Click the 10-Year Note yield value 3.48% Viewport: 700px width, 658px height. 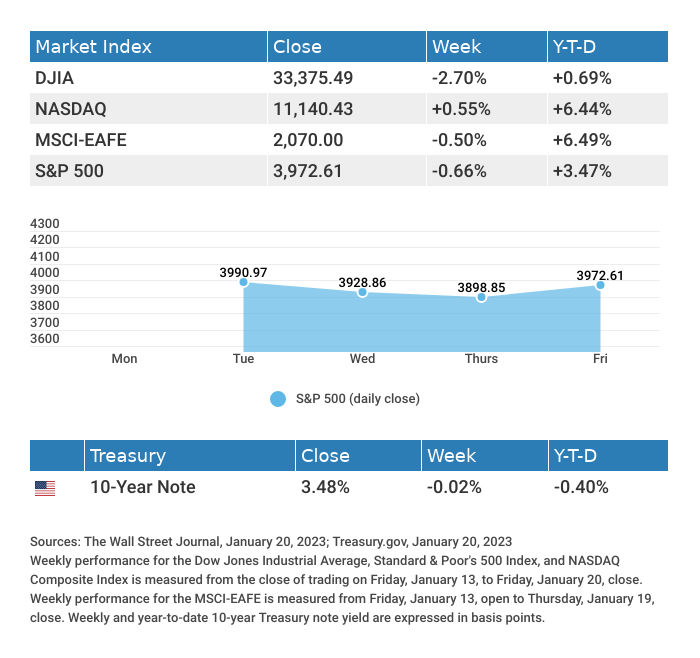(x=325, y=488)
